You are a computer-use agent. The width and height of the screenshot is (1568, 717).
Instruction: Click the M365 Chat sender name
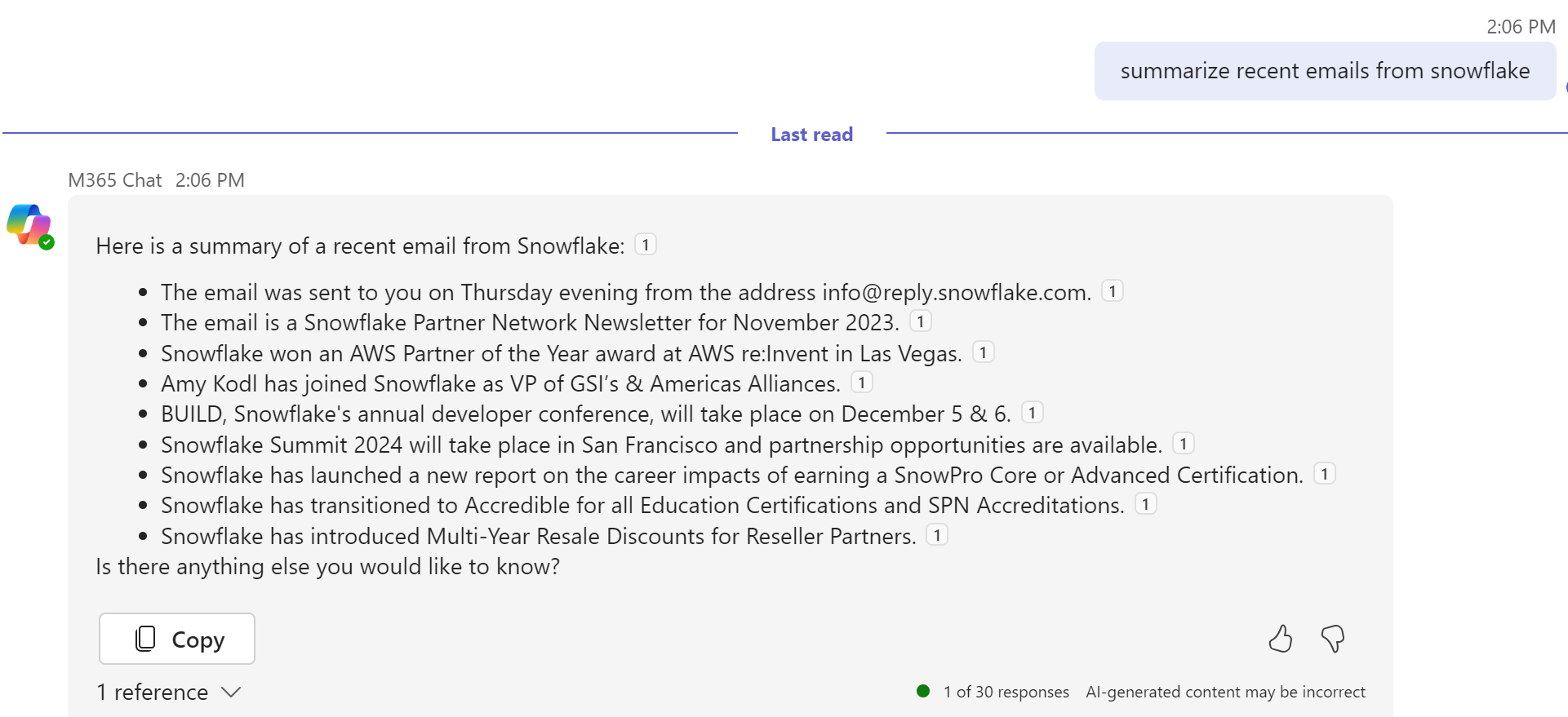114,180
